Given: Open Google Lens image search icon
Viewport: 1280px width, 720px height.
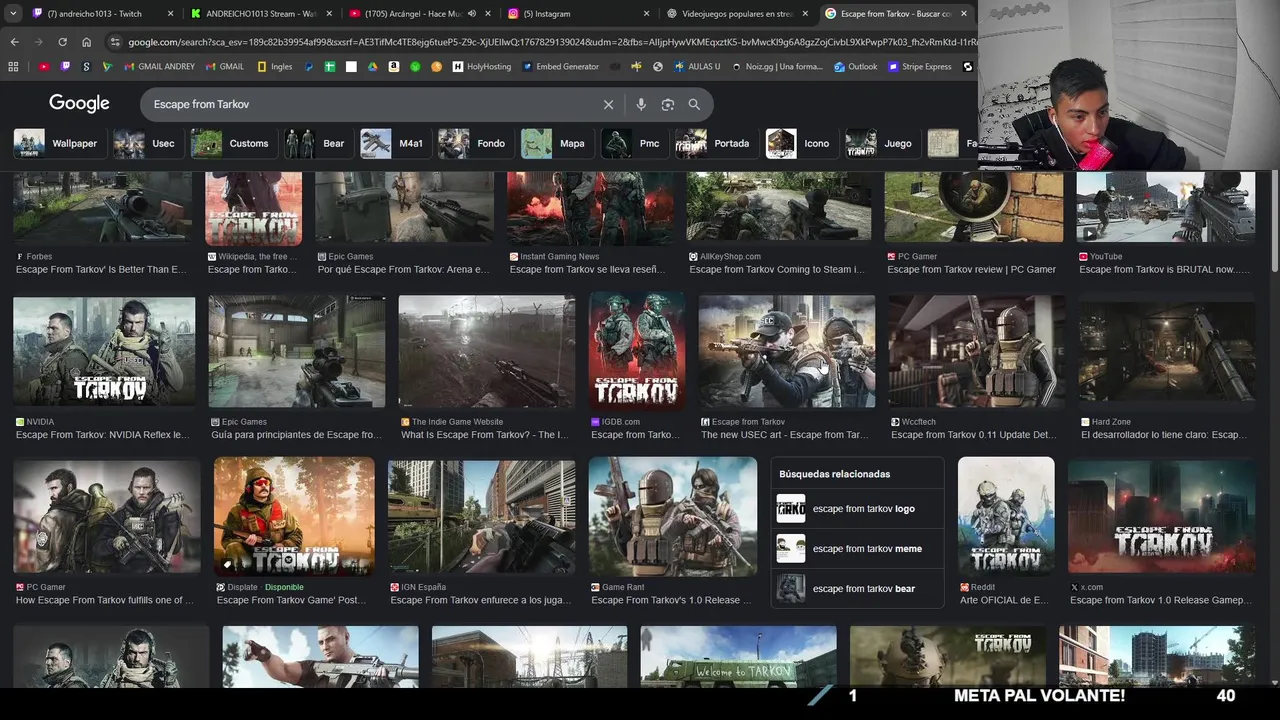Looking at the screenshot, I should (667, 104).
